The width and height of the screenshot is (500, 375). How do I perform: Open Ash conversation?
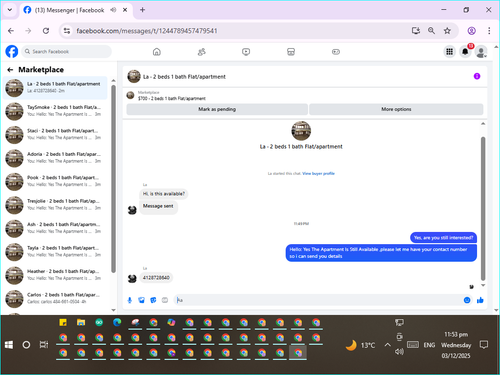[55, 228]
